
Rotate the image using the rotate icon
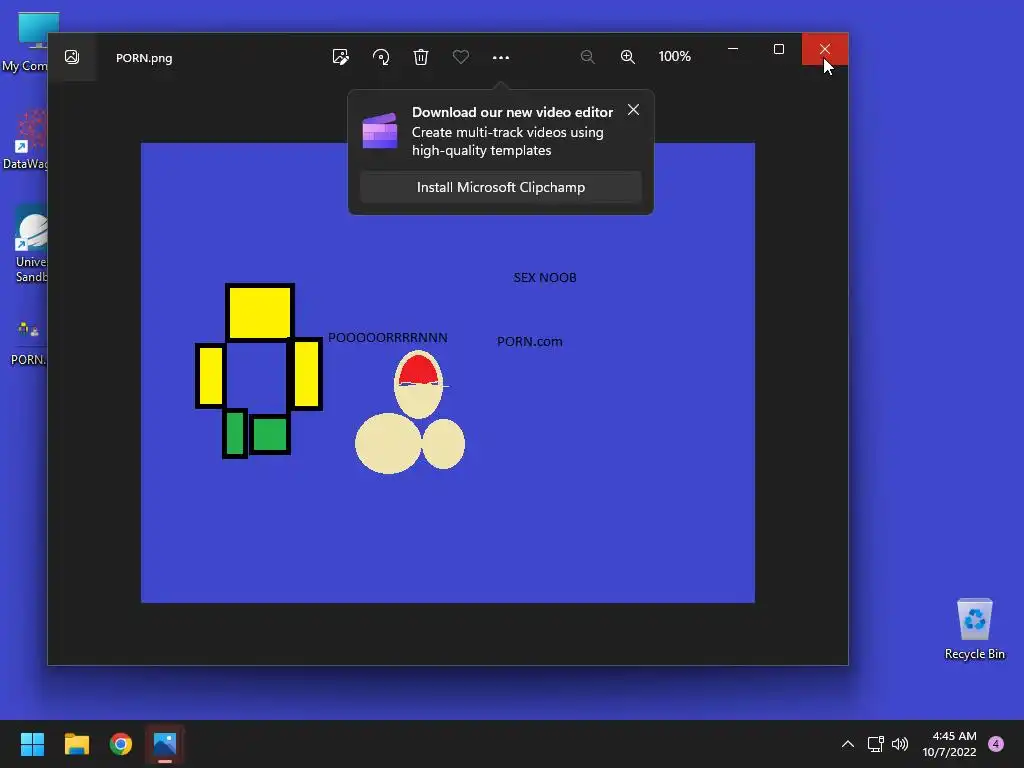coord(381,57)
